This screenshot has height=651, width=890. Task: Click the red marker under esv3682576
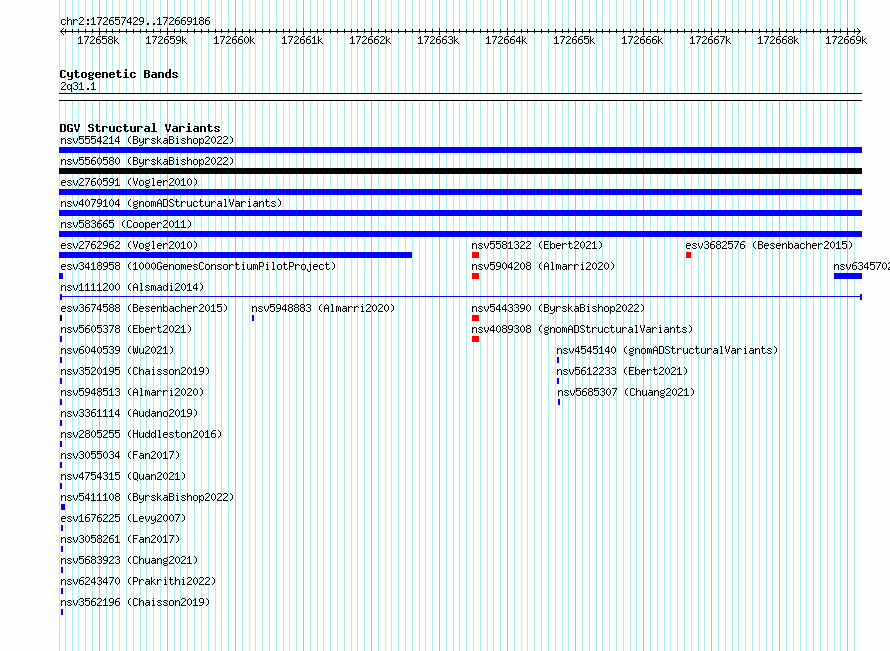(x=689, y=255)
